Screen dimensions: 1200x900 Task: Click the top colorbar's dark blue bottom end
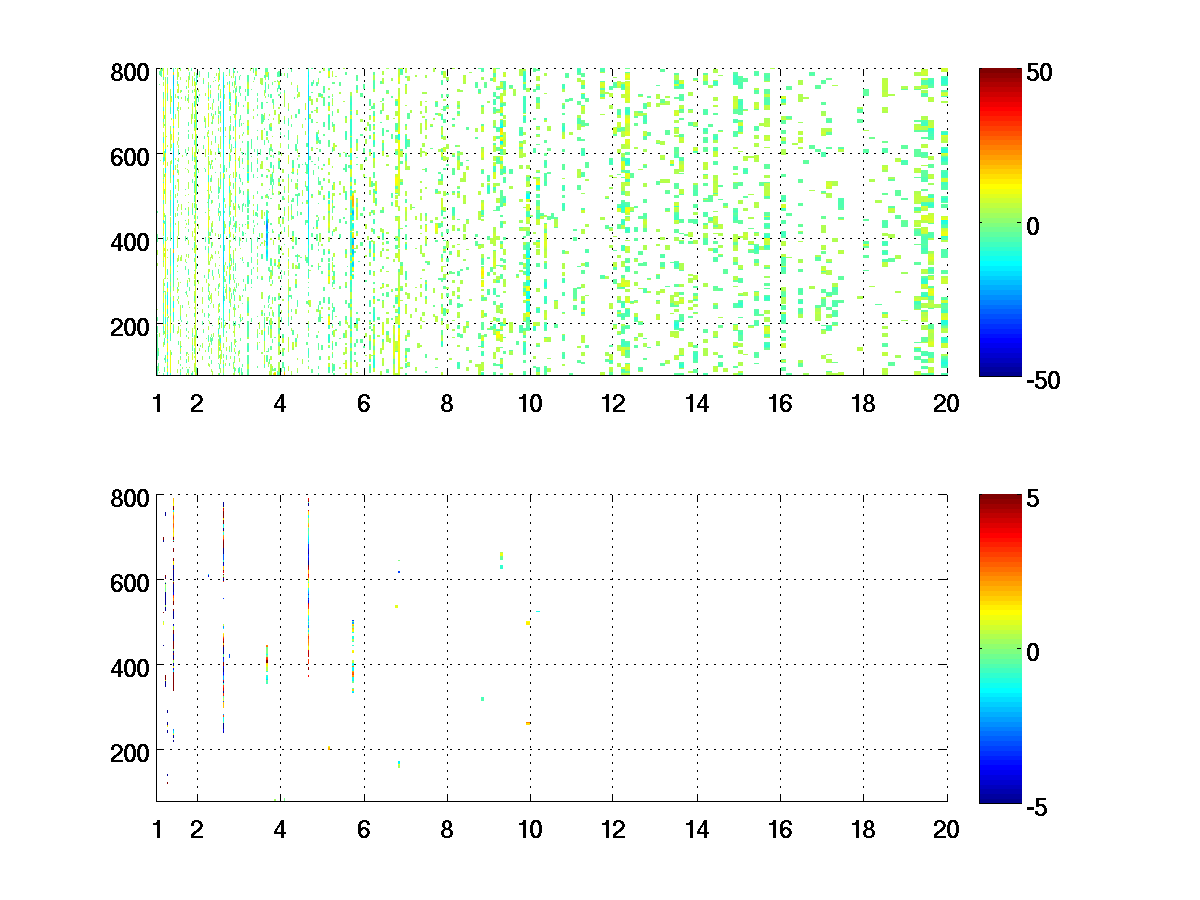[999, 370]
